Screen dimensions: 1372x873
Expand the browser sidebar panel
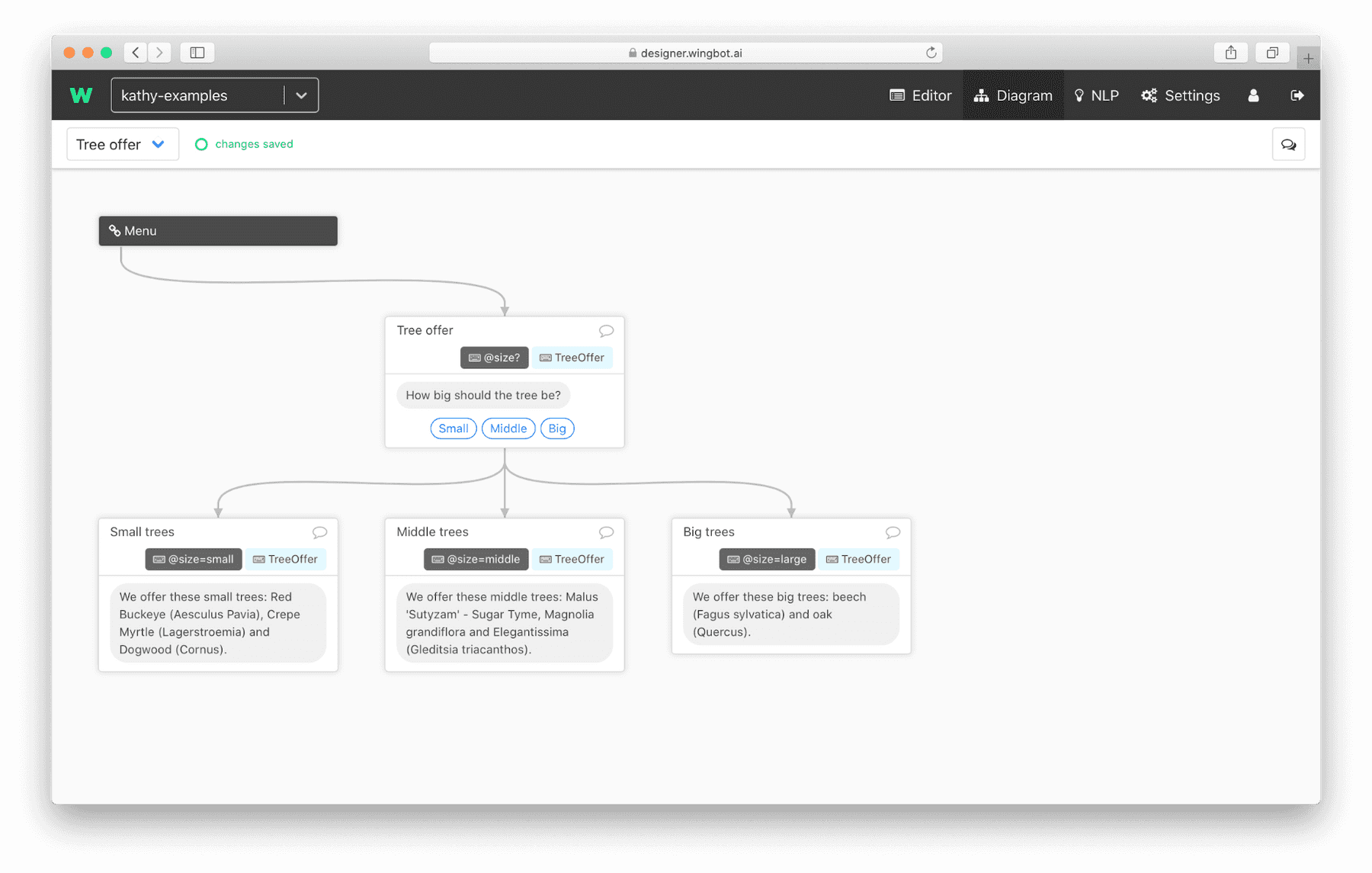click(197, 52)
